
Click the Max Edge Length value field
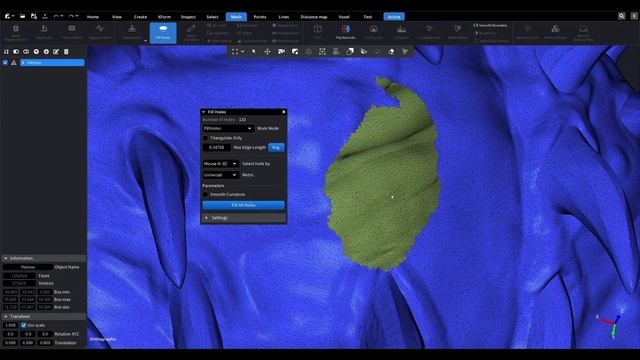(x=217, y=147)
